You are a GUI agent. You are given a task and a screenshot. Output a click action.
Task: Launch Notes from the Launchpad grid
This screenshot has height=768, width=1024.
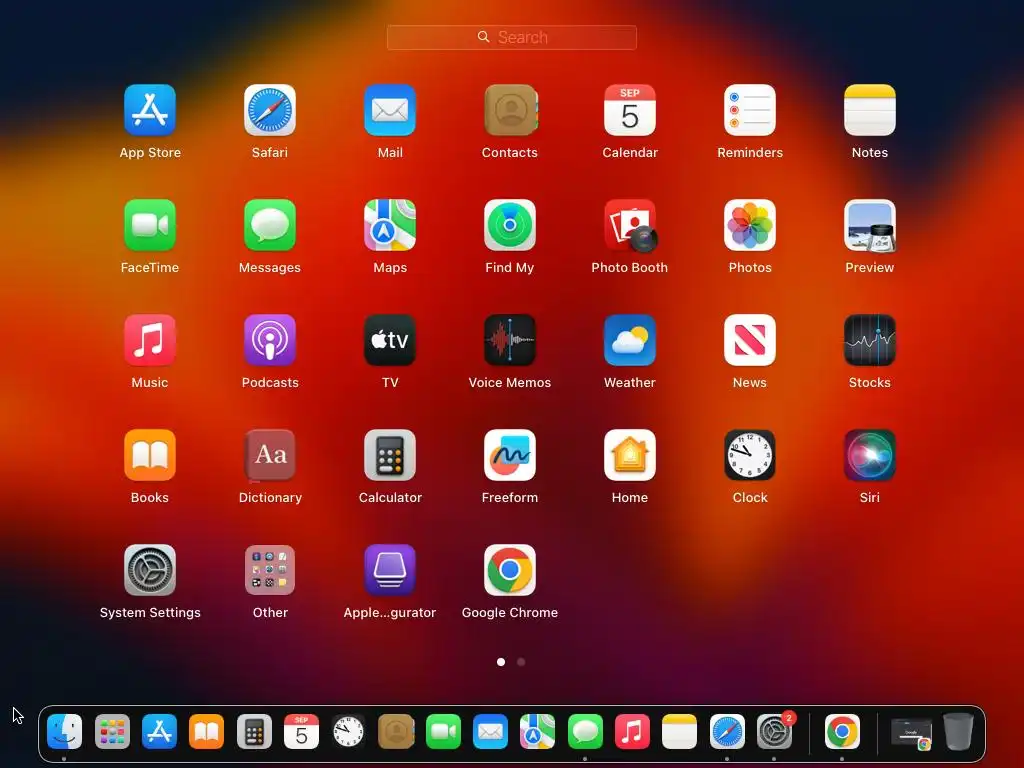pos(870,110)
